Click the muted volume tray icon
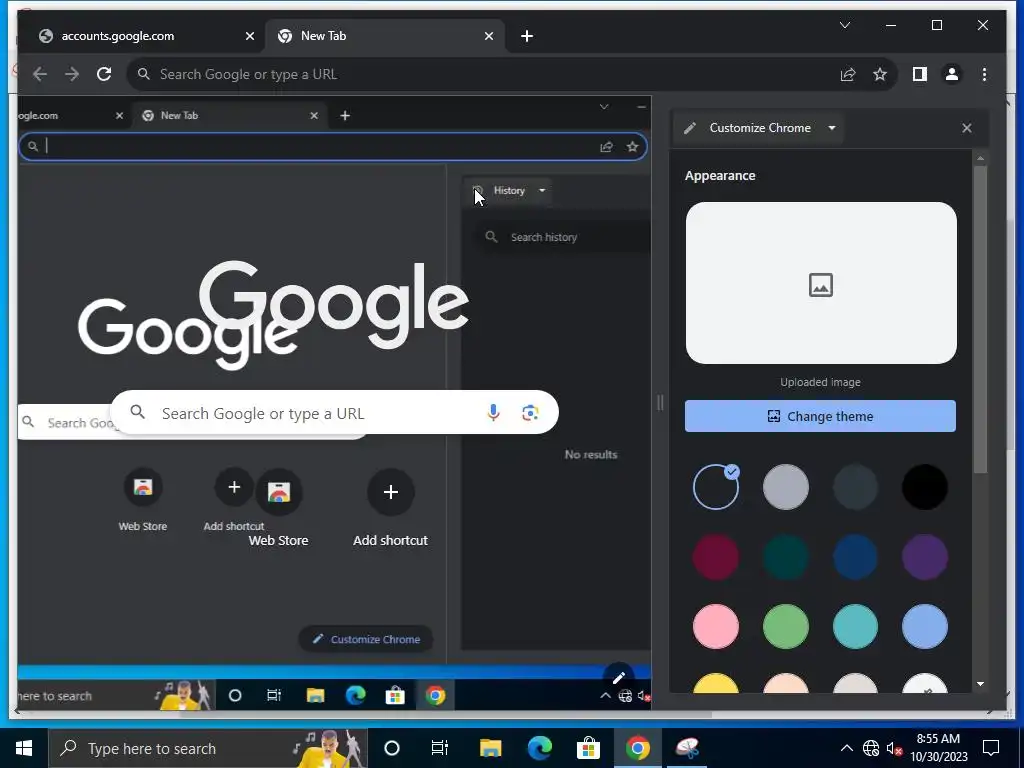 point(894,748)
